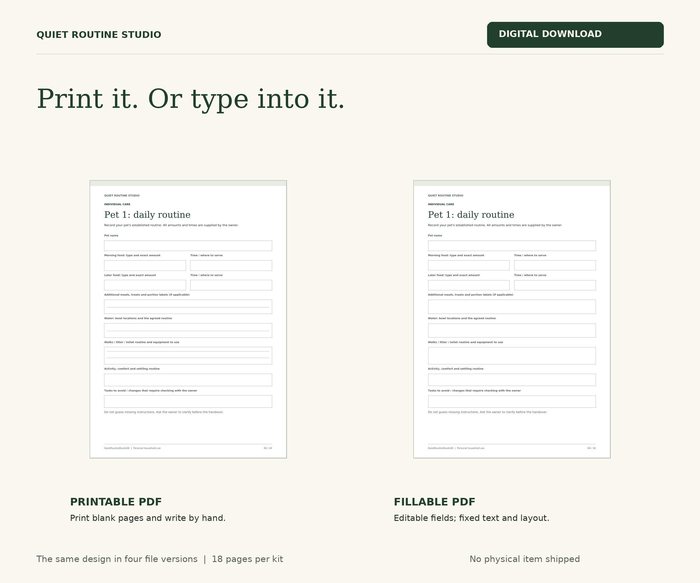Click the Walks / litter field in fillable preview
Image resolution: width=700 pixels, height=583 pixels.
pos(512,356)
